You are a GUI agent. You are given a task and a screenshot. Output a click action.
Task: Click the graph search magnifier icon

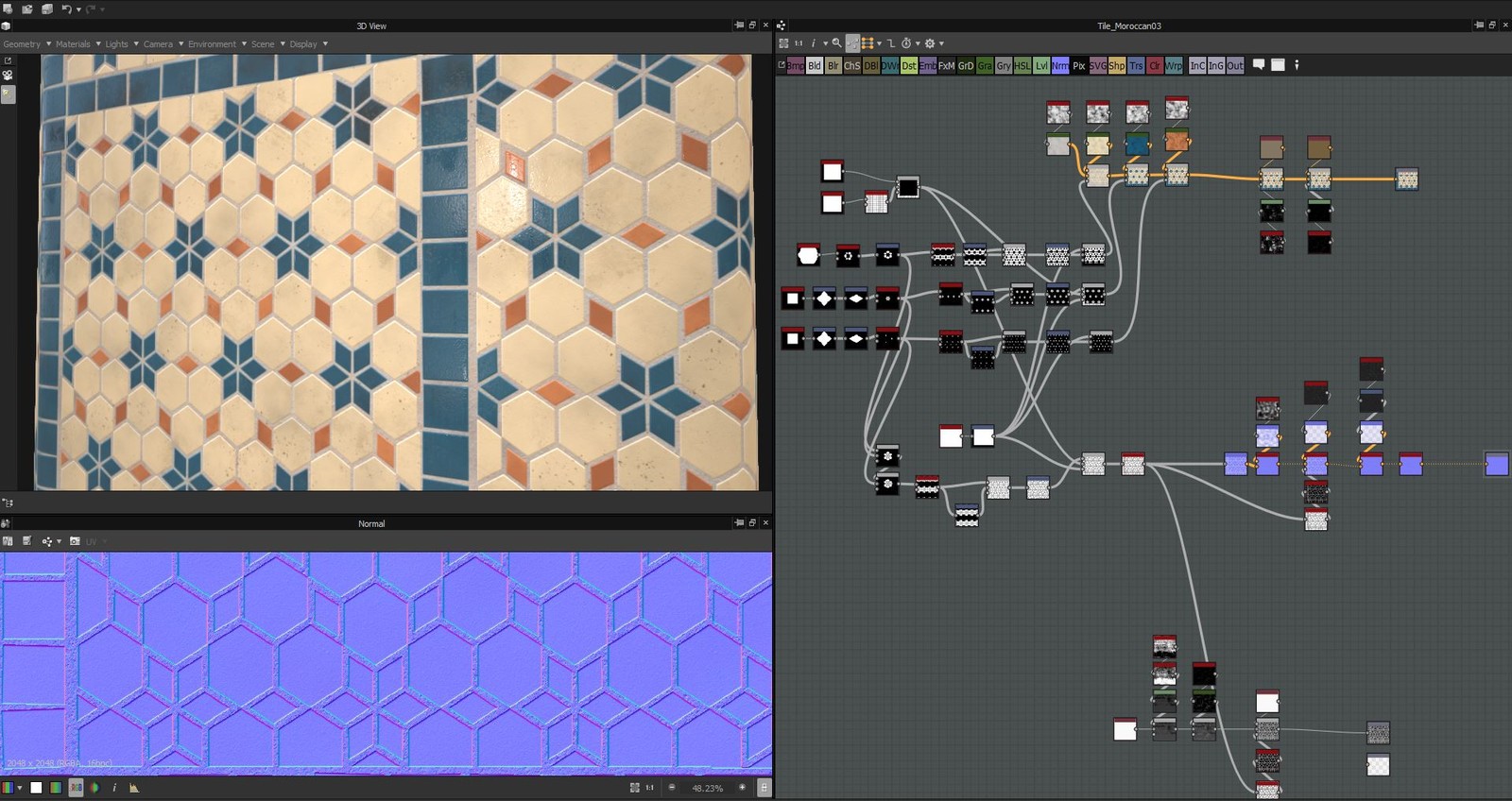(x=836, y=43)
